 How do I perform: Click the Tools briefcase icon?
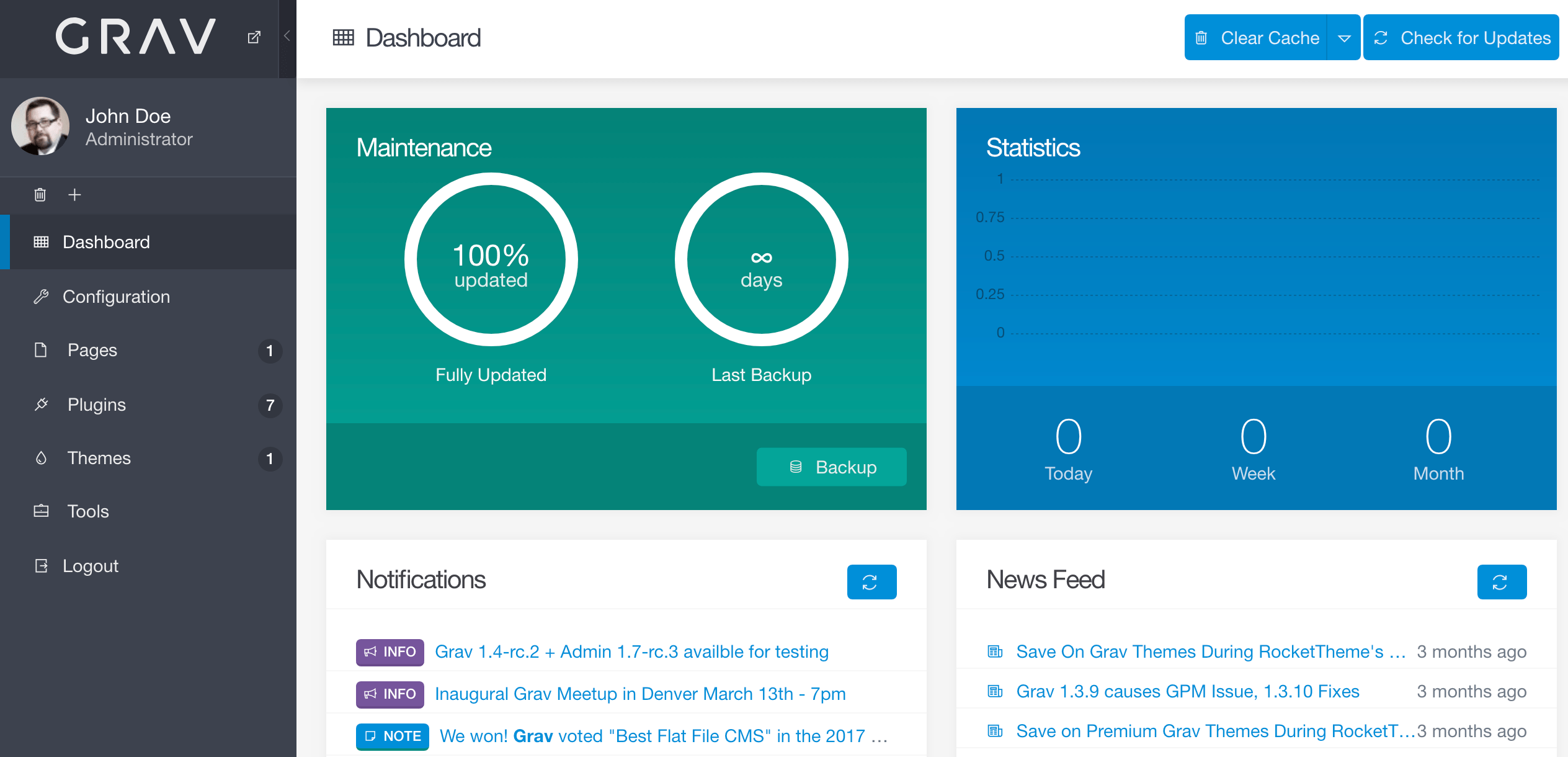[x=40, y=511]
